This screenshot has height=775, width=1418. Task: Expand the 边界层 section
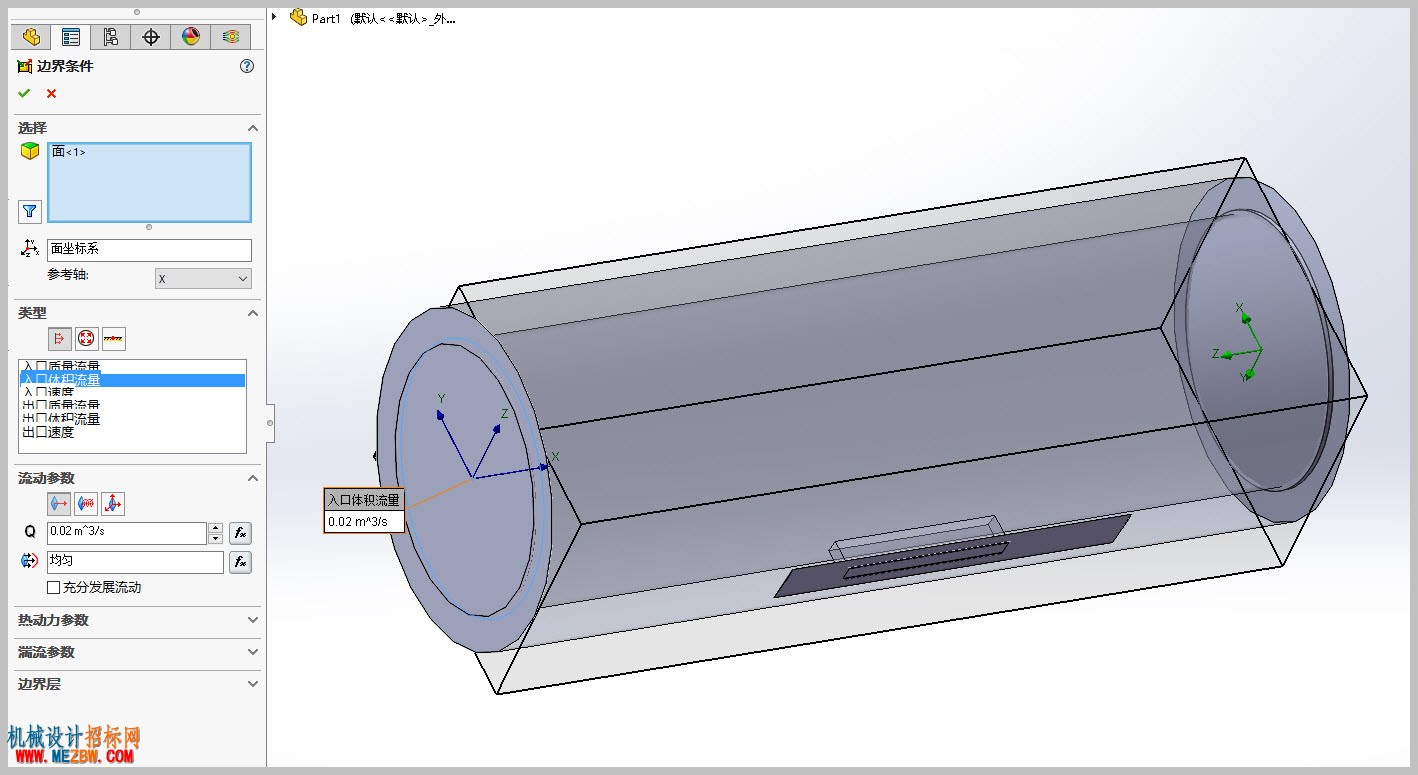(138, 684)
